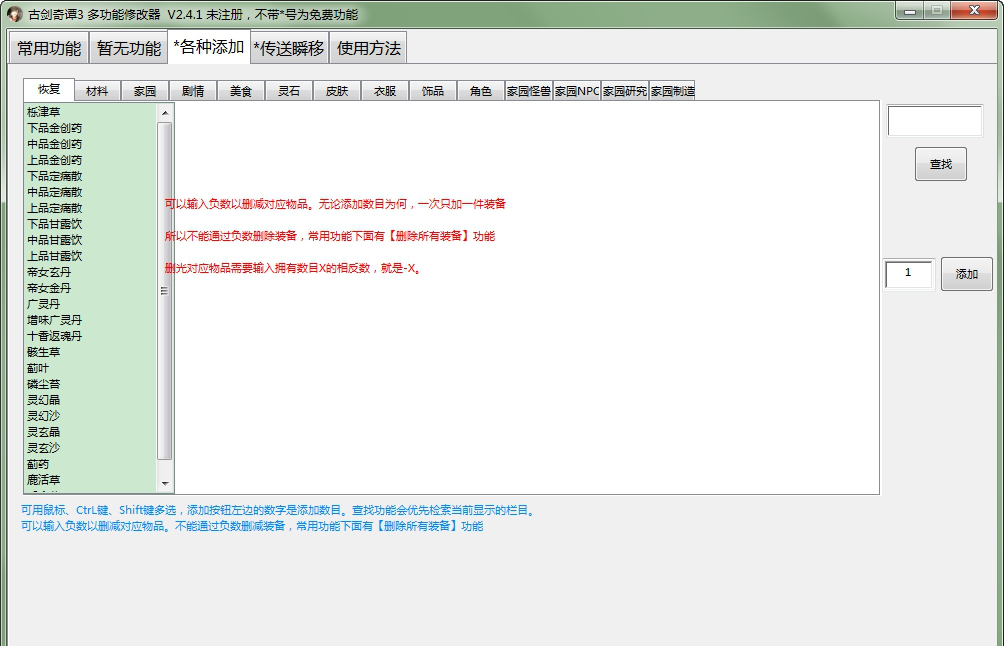Screen dimensions: 1004x671
Task: Click the 查找 search button
Action: tap(941, 164)
